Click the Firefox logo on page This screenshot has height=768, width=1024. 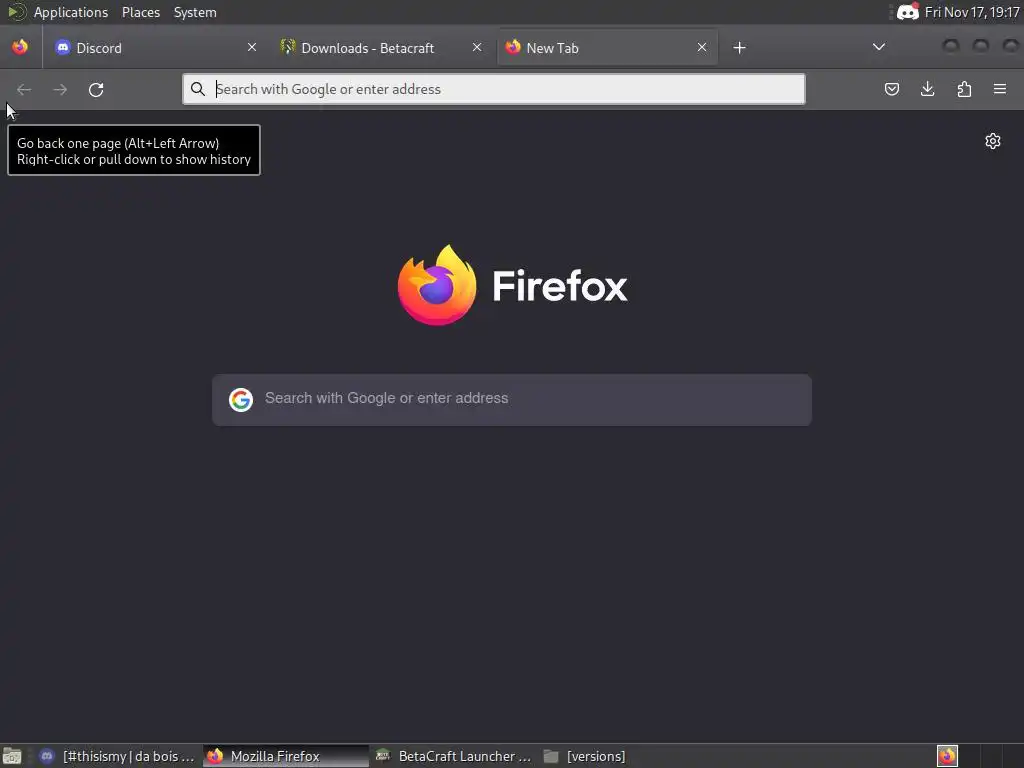pyautogui.click(x=437, y=285)
